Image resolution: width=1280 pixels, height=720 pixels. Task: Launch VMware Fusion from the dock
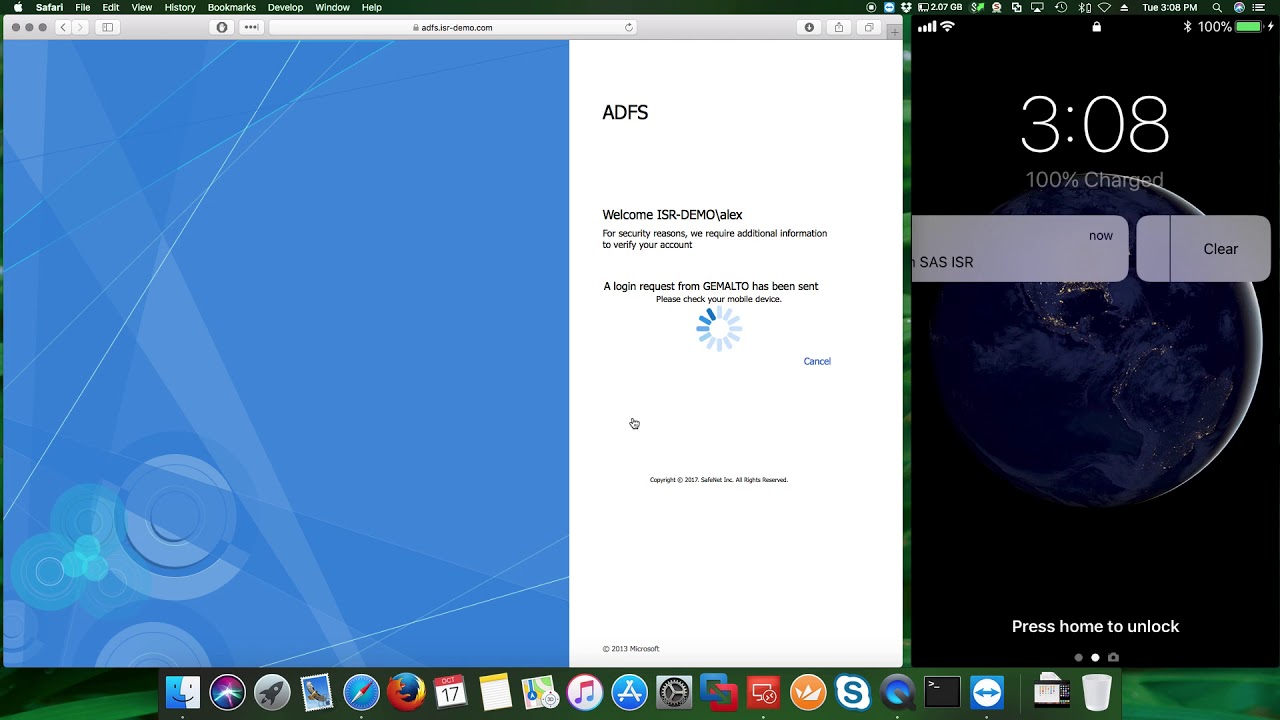(718, 692)
